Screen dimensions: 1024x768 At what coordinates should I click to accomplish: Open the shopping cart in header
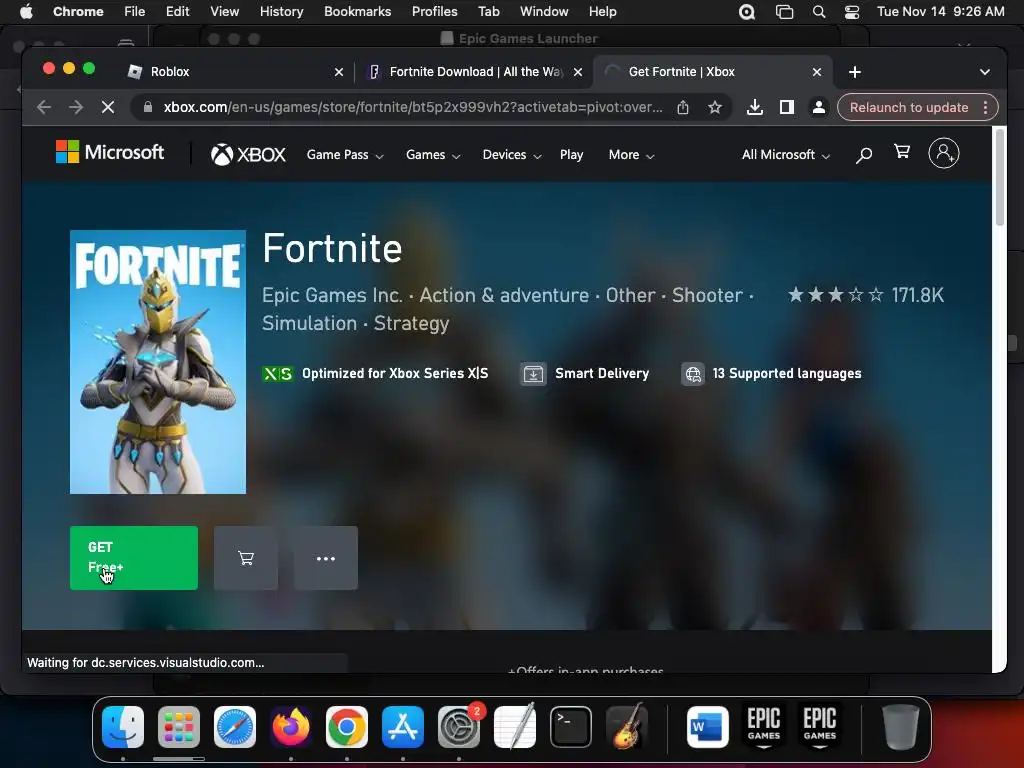click(x=902, y=152)
